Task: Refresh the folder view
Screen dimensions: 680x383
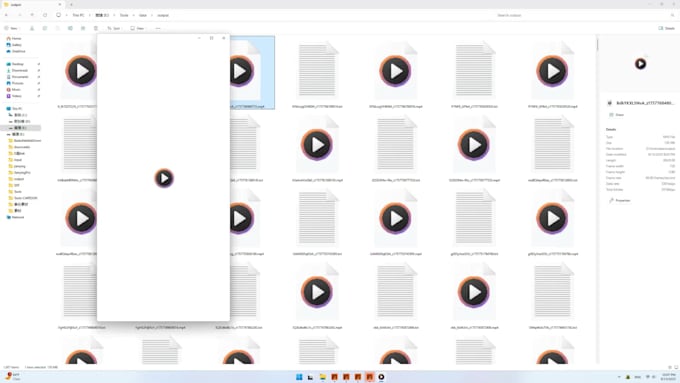Action: click(x=45, y=15)
